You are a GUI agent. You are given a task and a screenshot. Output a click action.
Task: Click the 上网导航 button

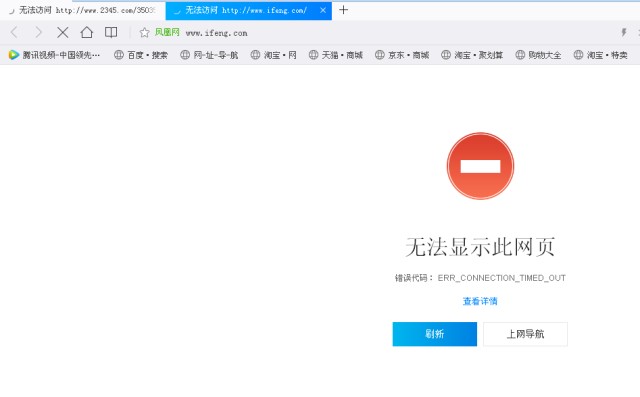coord(525,334)
